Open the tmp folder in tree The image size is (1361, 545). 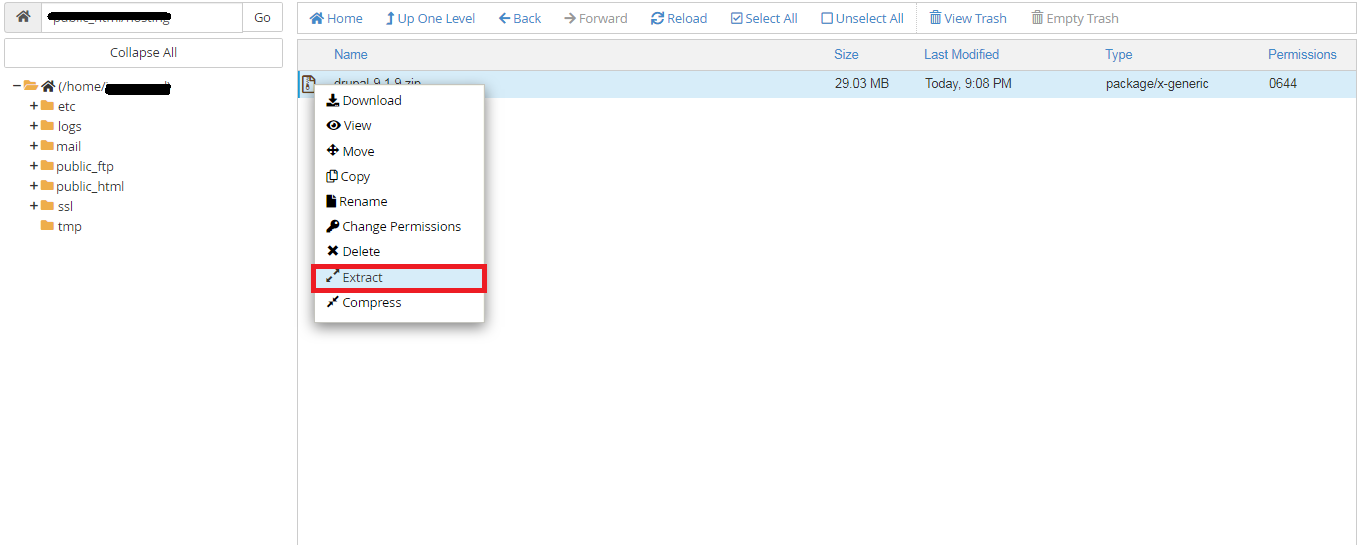click(x=61, y=226)
